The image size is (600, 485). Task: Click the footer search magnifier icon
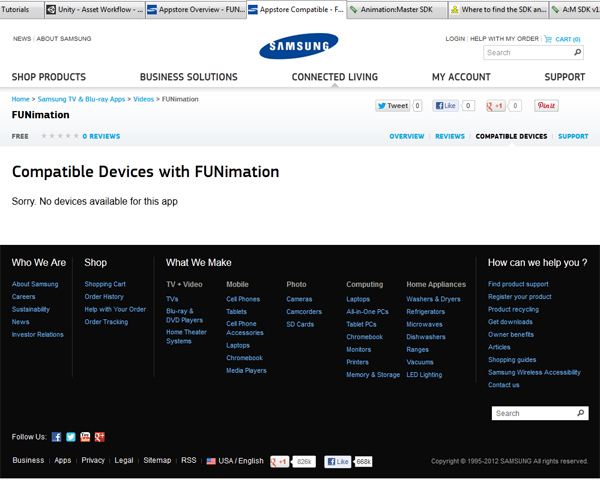click(580, 413)
